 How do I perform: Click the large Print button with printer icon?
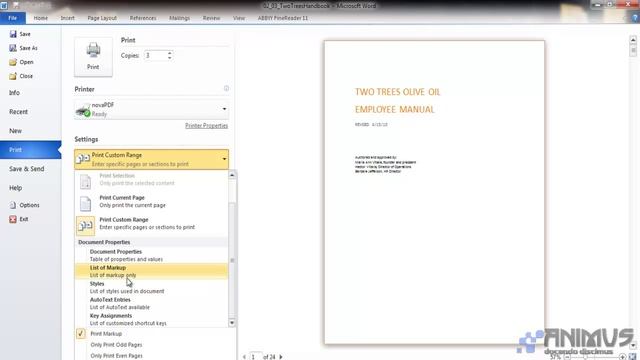(x=93, y=57)
